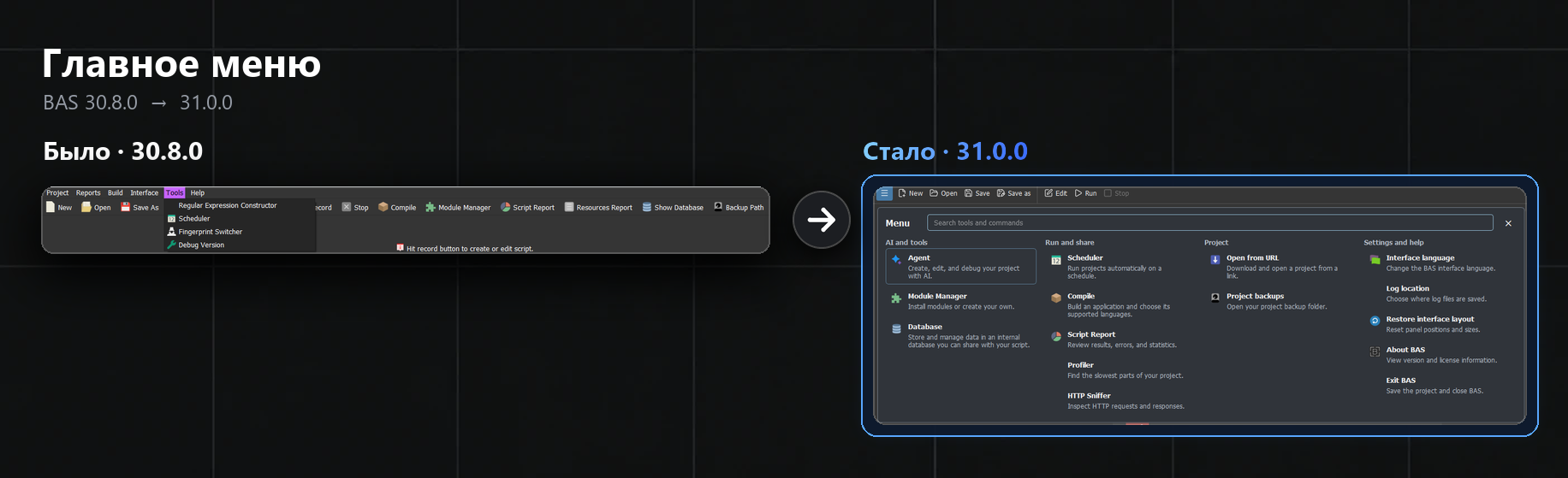This screenshot has height=478, width=1568.
Task: Click New in the 30.8.0 toolbar
Action: click(x=59, y=207)
